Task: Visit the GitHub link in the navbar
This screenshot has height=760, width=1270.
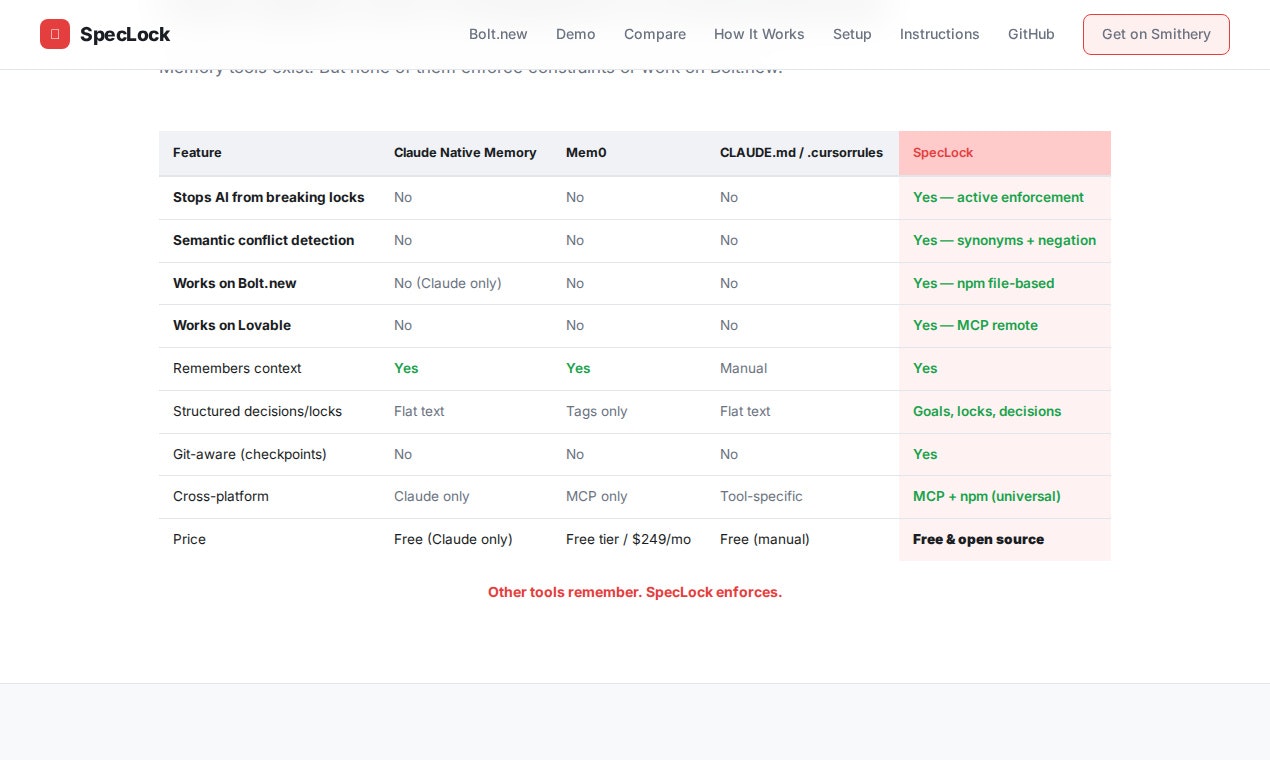Action: click(x=1031, y=34)
